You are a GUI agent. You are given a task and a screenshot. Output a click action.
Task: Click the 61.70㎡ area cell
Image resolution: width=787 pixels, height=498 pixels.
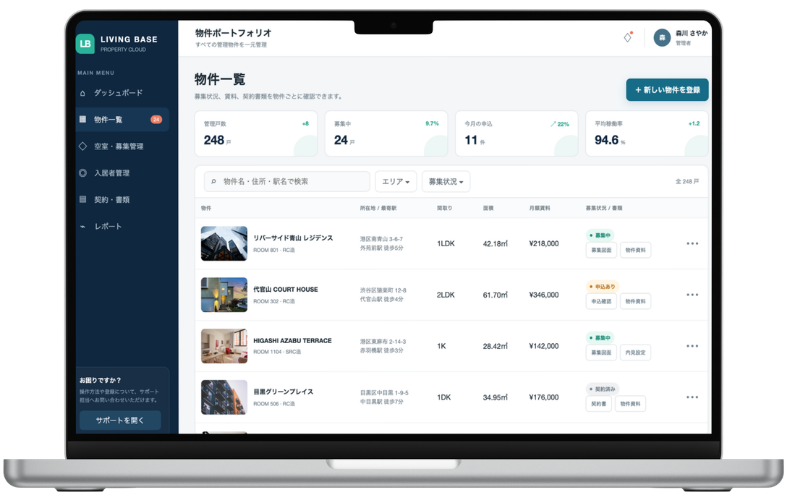click(495, 295)
